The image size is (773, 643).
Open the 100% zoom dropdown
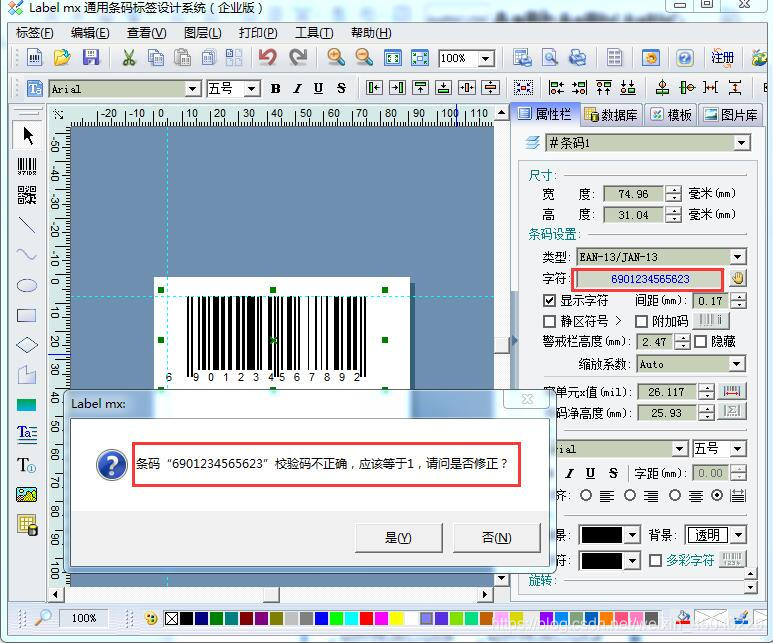486,59
